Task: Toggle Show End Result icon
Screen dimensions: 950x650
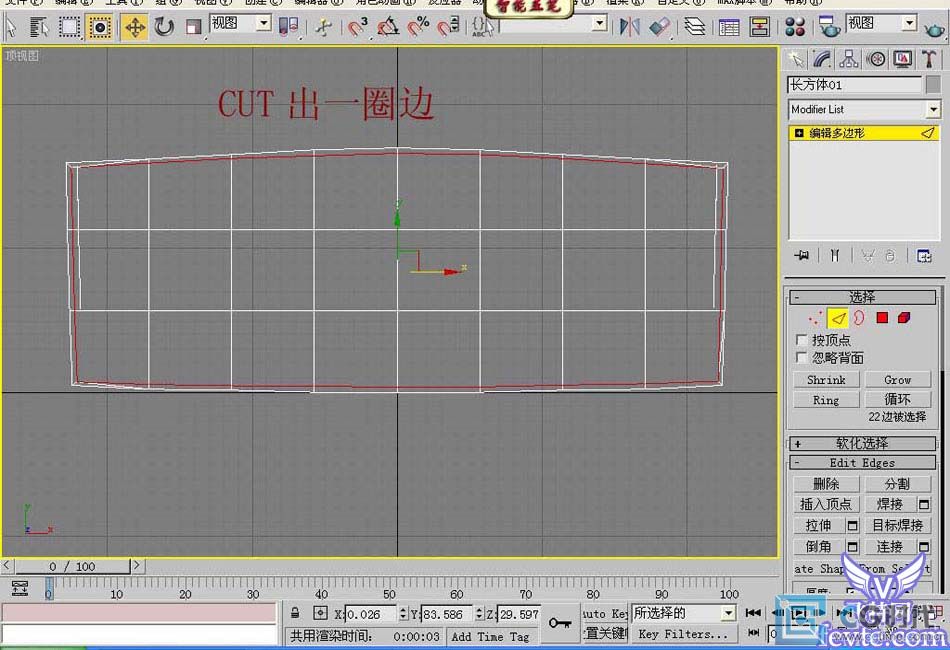Action: (835, 256)
